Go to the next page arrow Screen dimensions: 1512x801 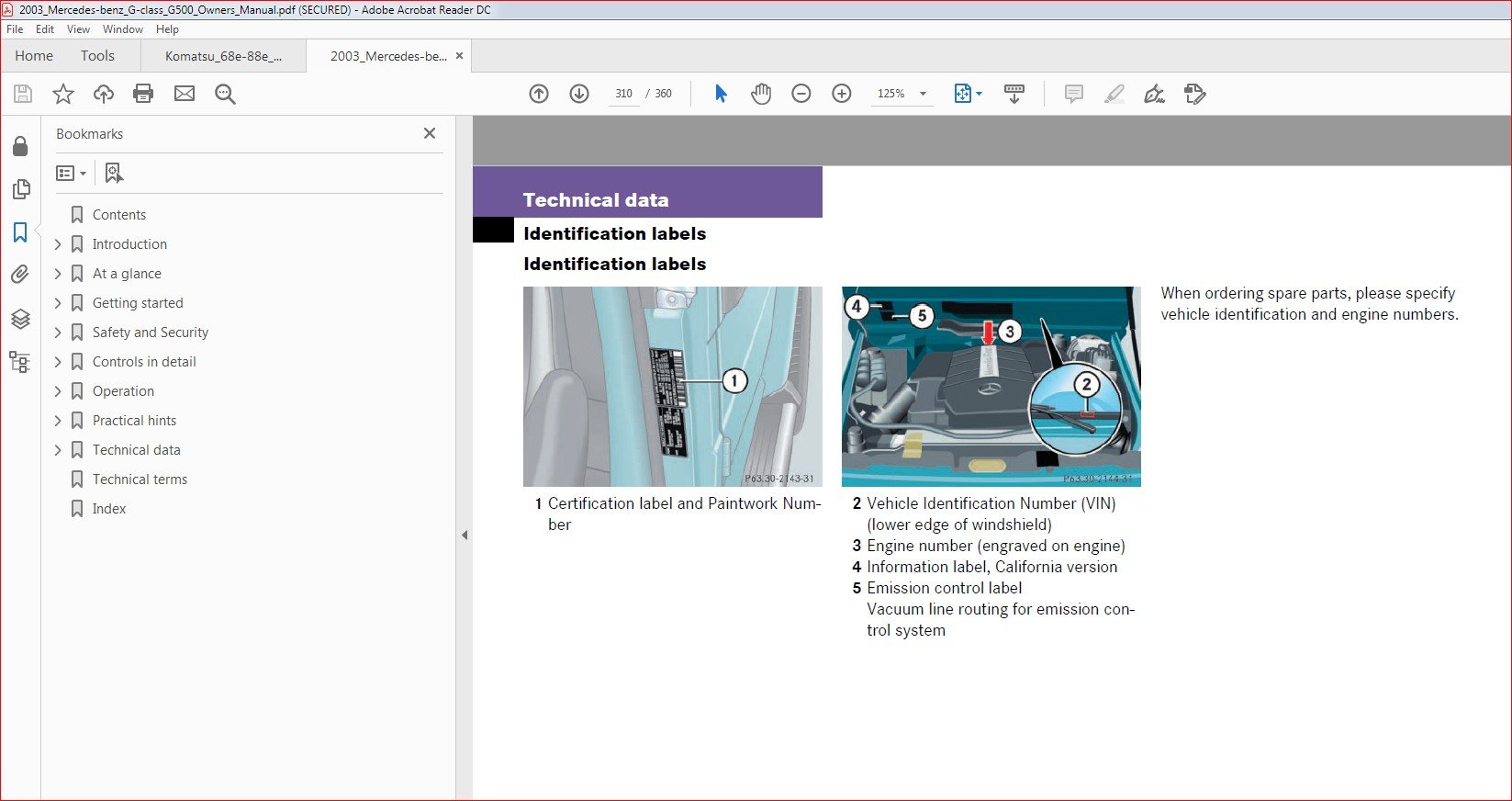point(579,94)
